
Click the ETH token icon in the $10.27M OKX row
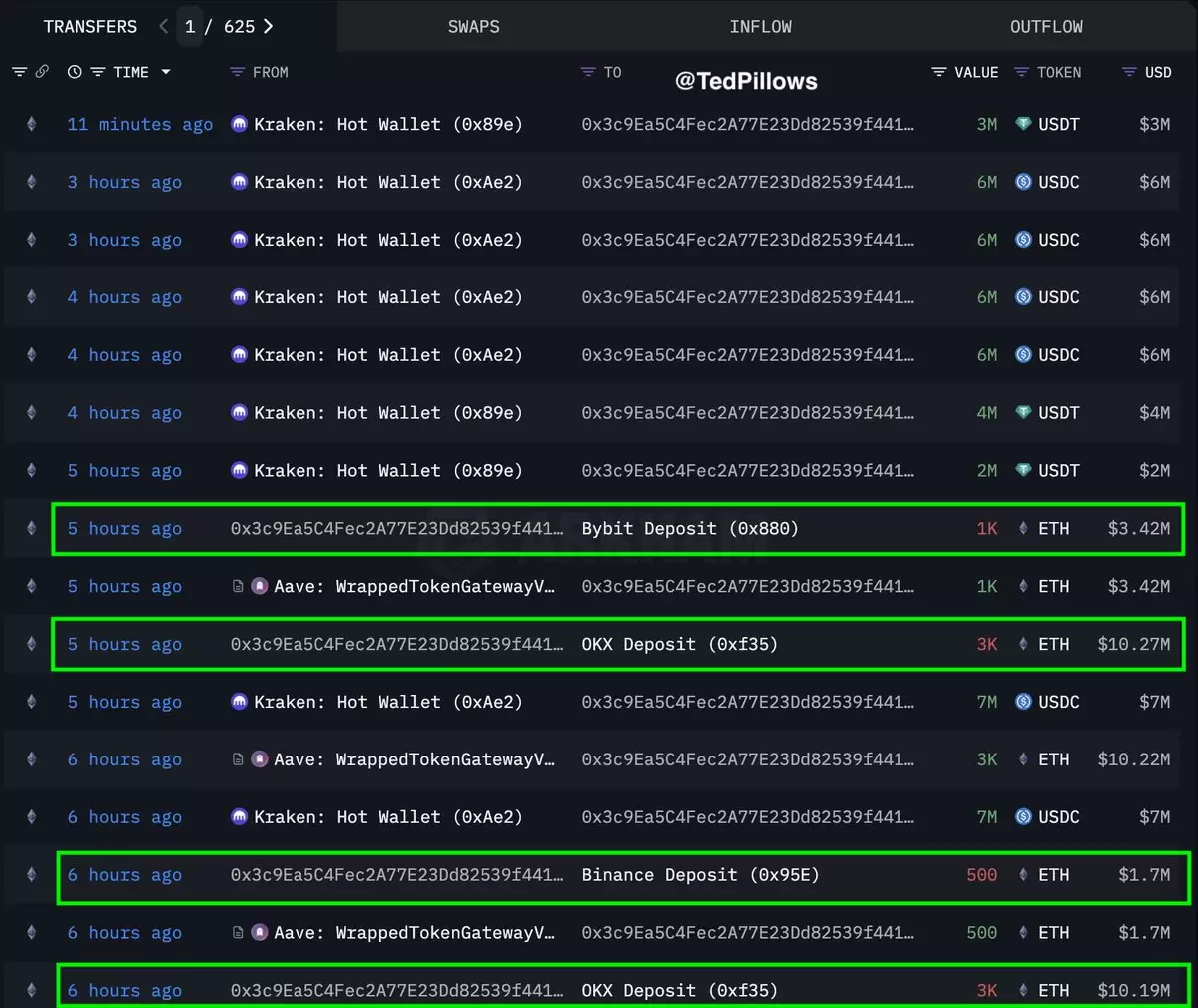tap(1023, 644)
